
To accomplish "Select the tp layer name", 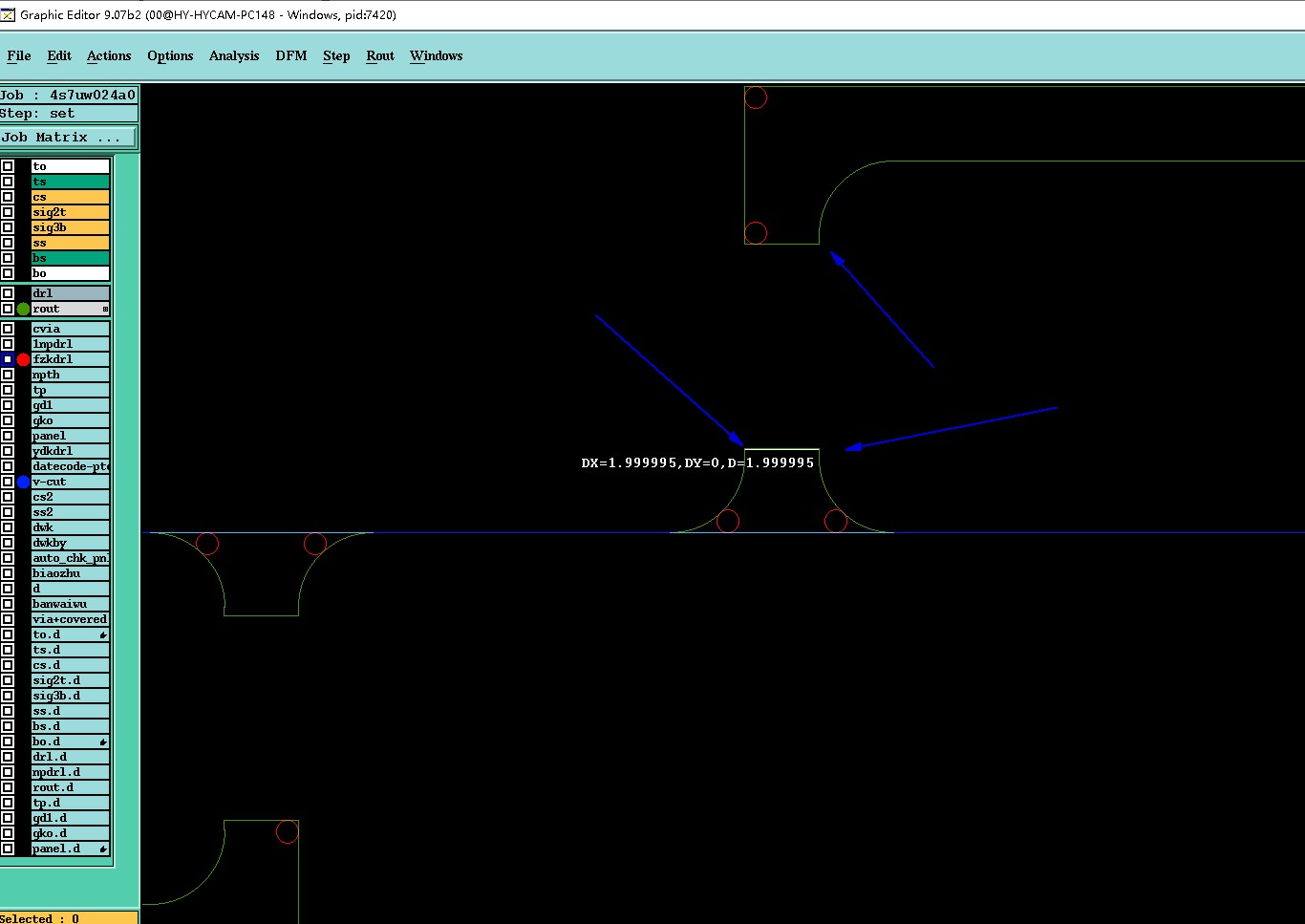I will (x=71, y=390).
